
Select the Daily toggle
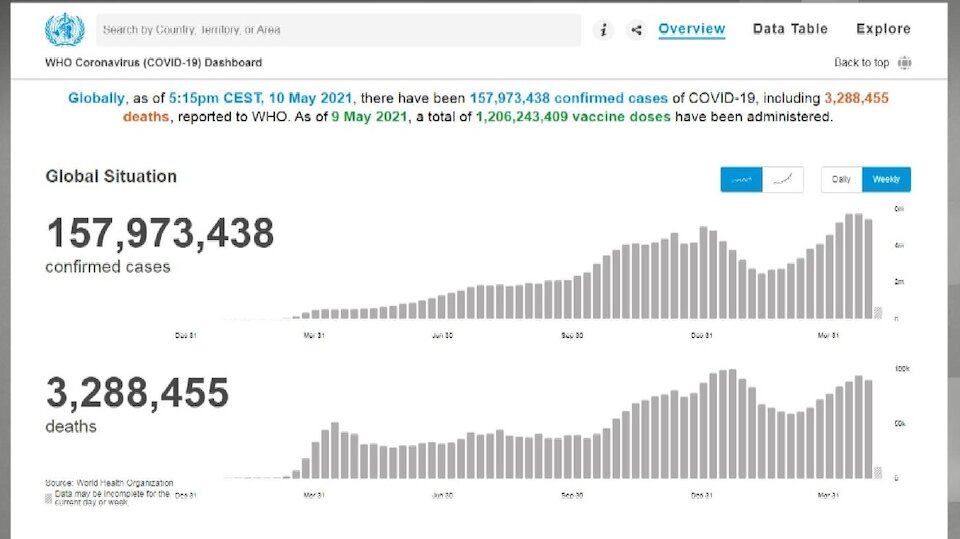click(x=841, y=179)
